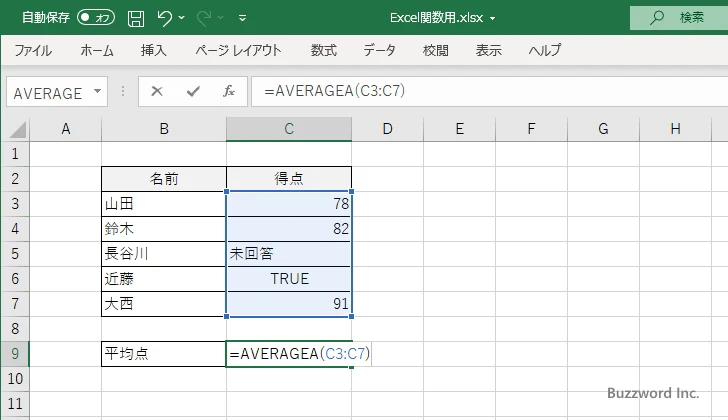Select row 8 header
This screenshot has width=728, height=420.
click(15, 329)
